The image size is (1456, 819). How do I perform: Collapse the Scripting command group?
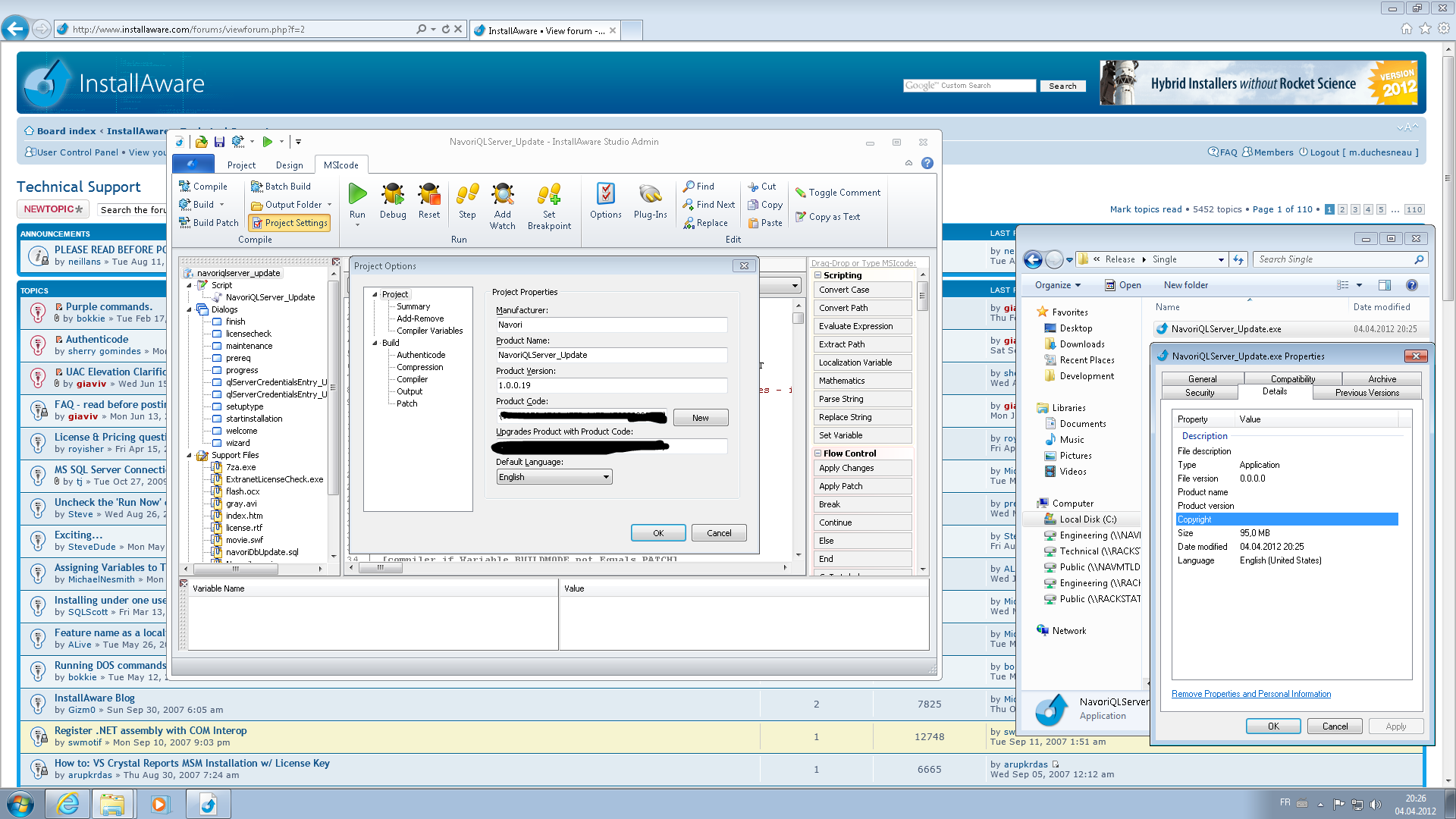(x=818, y=275)
